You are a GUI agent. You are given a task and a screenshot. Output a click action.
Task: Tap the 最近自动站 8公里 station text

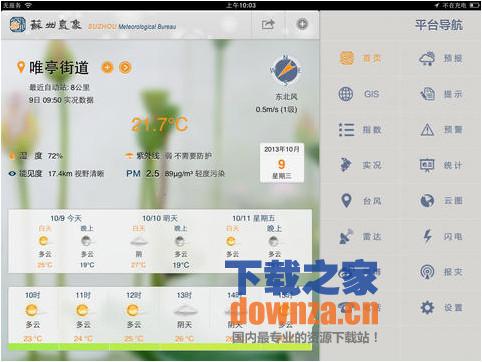click(x=60, y=88)
